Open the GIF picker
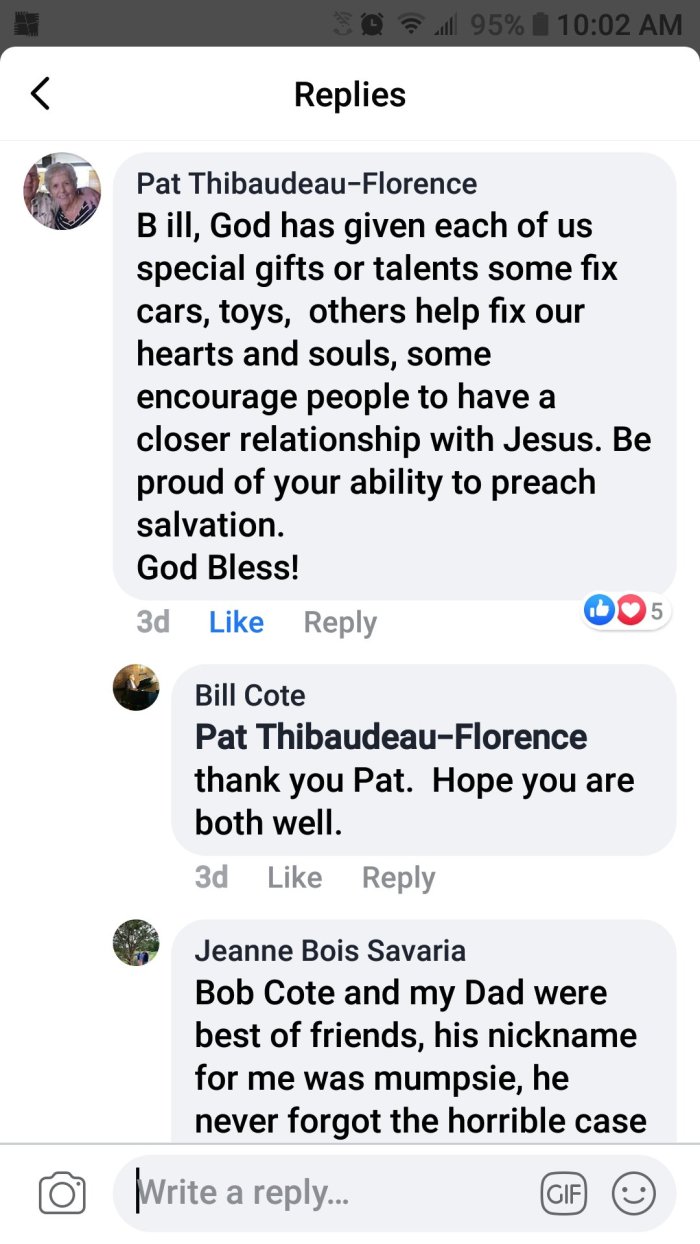 pos(563,1194)
